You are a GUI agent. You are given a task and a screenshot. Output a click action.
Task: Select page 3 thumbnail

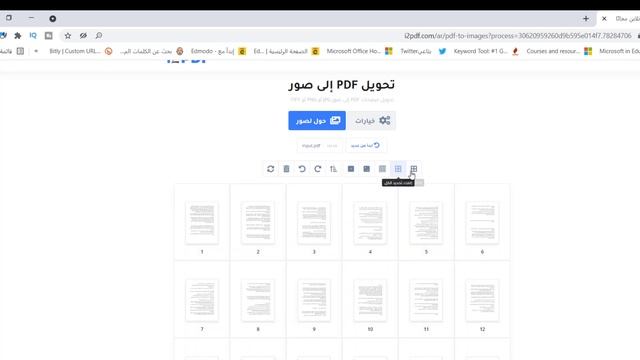click(314, 222)
